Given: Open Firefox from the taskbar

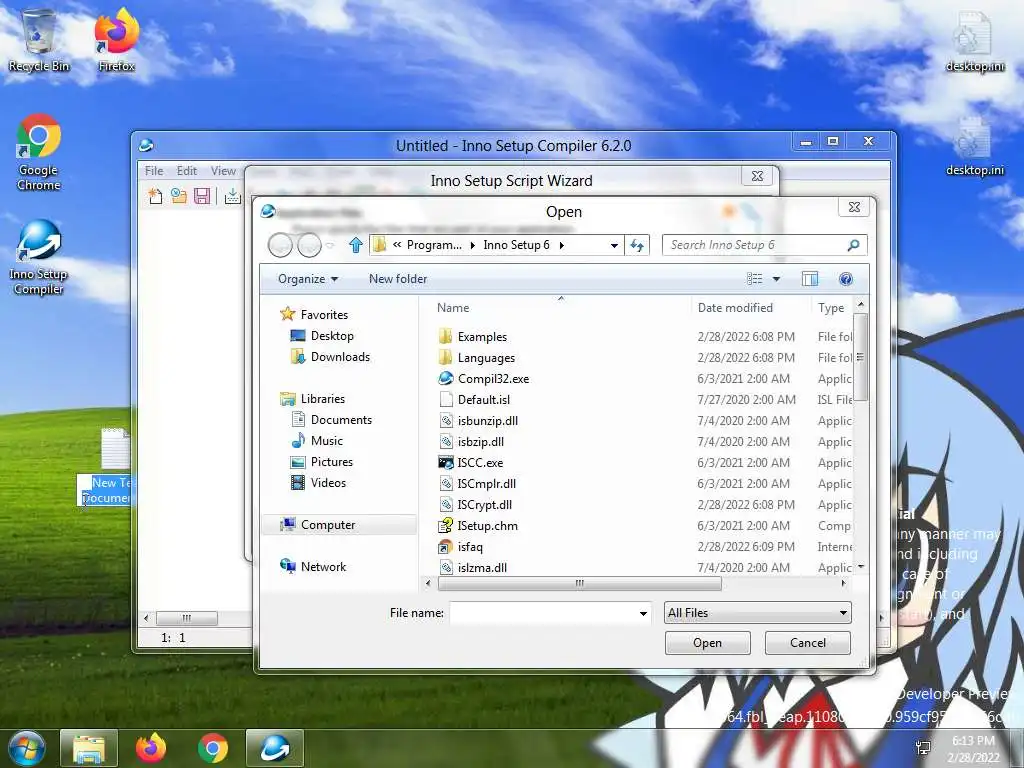Looking at the screenshot, I should [x=151, y=748].
